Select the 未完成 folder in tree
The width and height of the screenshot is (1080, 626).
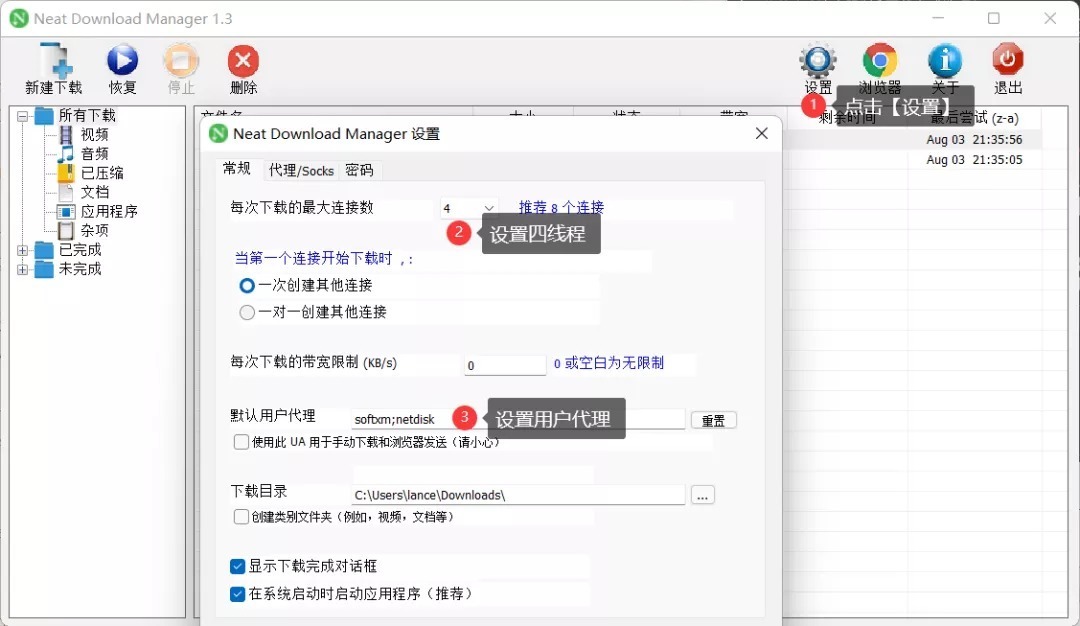[x=80, y=269]
